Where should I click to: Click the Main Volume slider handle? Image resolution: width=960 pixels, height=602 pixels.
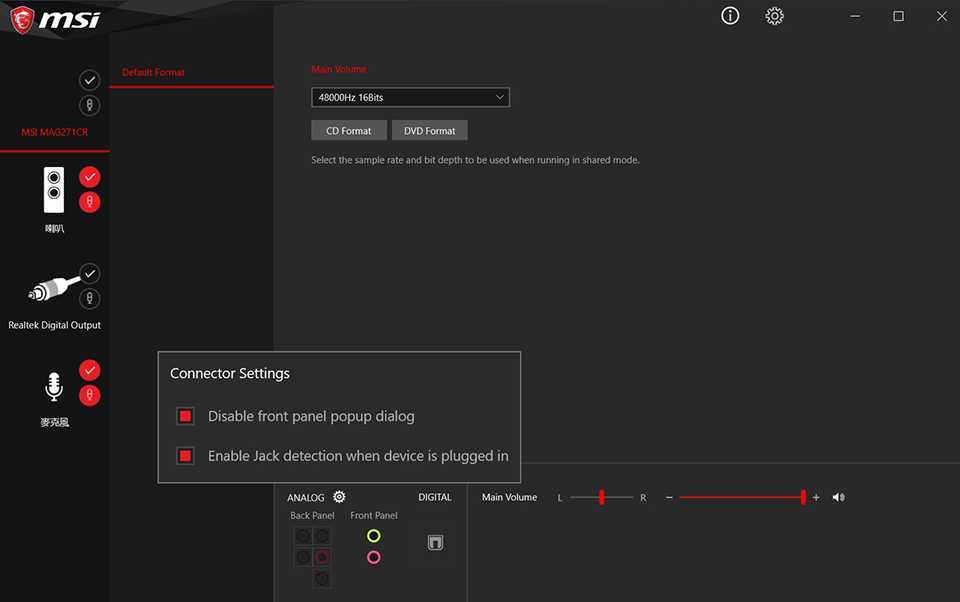pyautogui.click(x=803, y=497)
